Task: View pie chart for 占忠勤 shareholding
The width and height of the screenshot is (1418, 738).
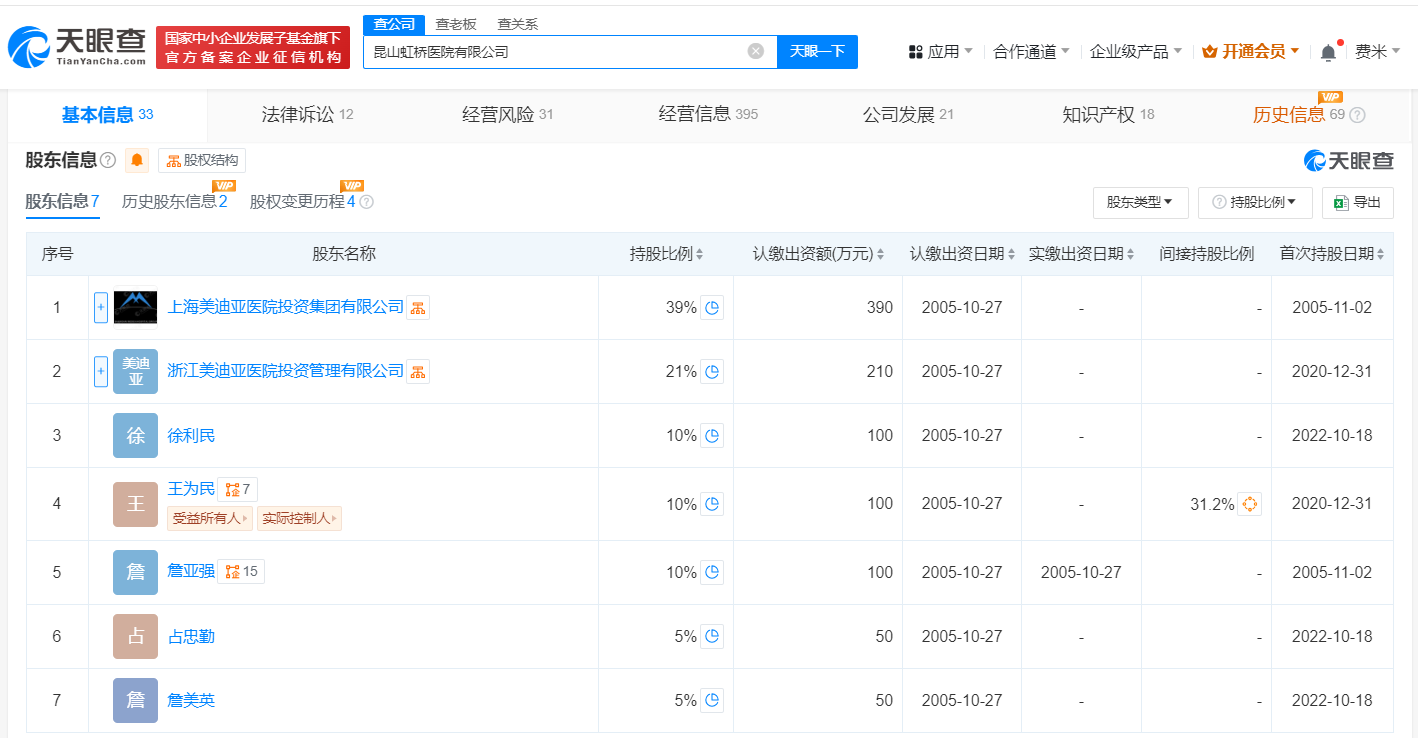Action: click(x=712, y=636)
